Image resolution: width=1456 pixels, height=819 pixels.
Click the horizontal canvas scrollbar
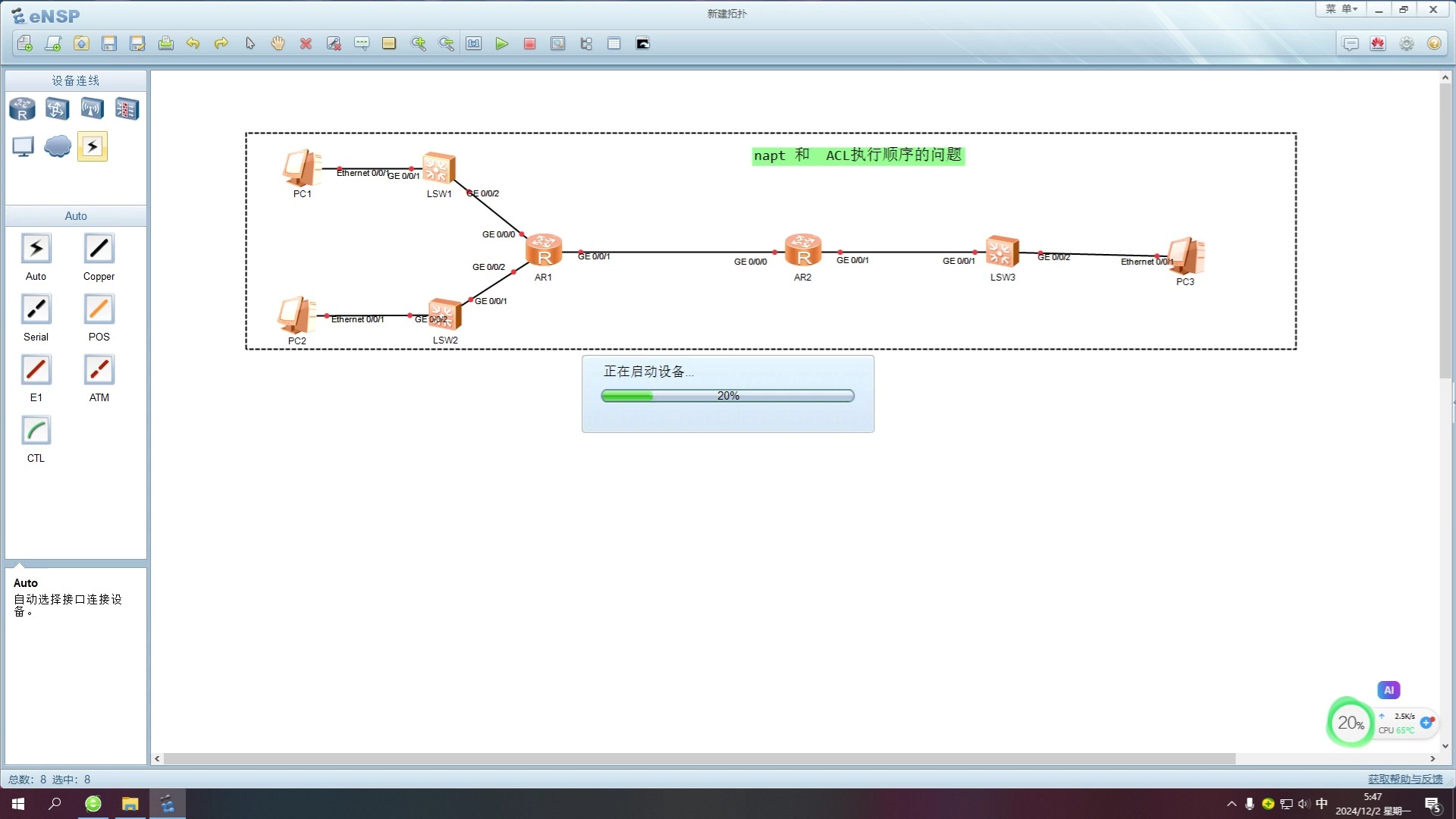coord(699,758)
